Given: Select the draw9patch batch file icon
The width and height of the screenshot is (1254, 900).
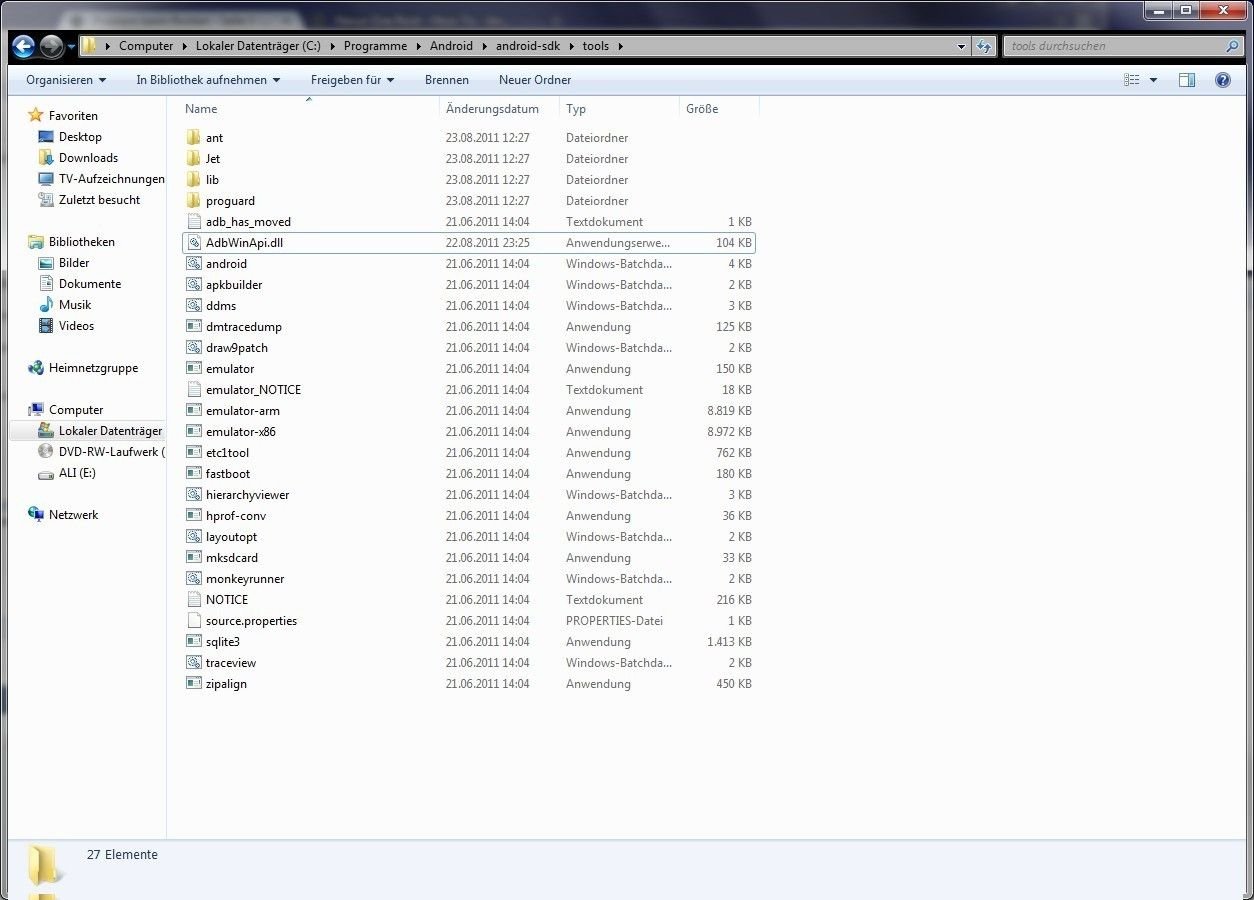Looking at the screenshot, I should [x=194, y=348].
